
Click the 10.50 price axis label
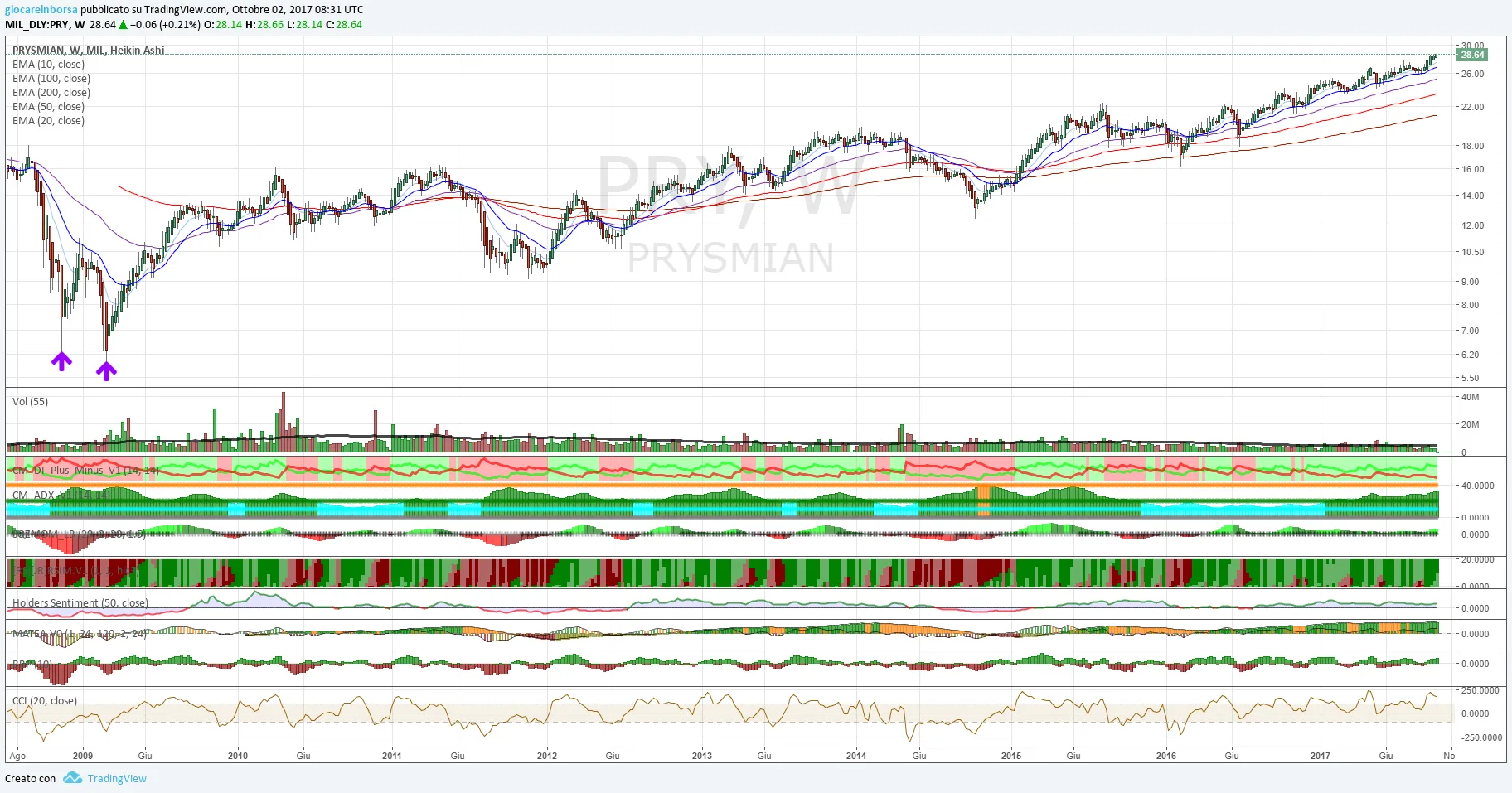click(1473, 252)
